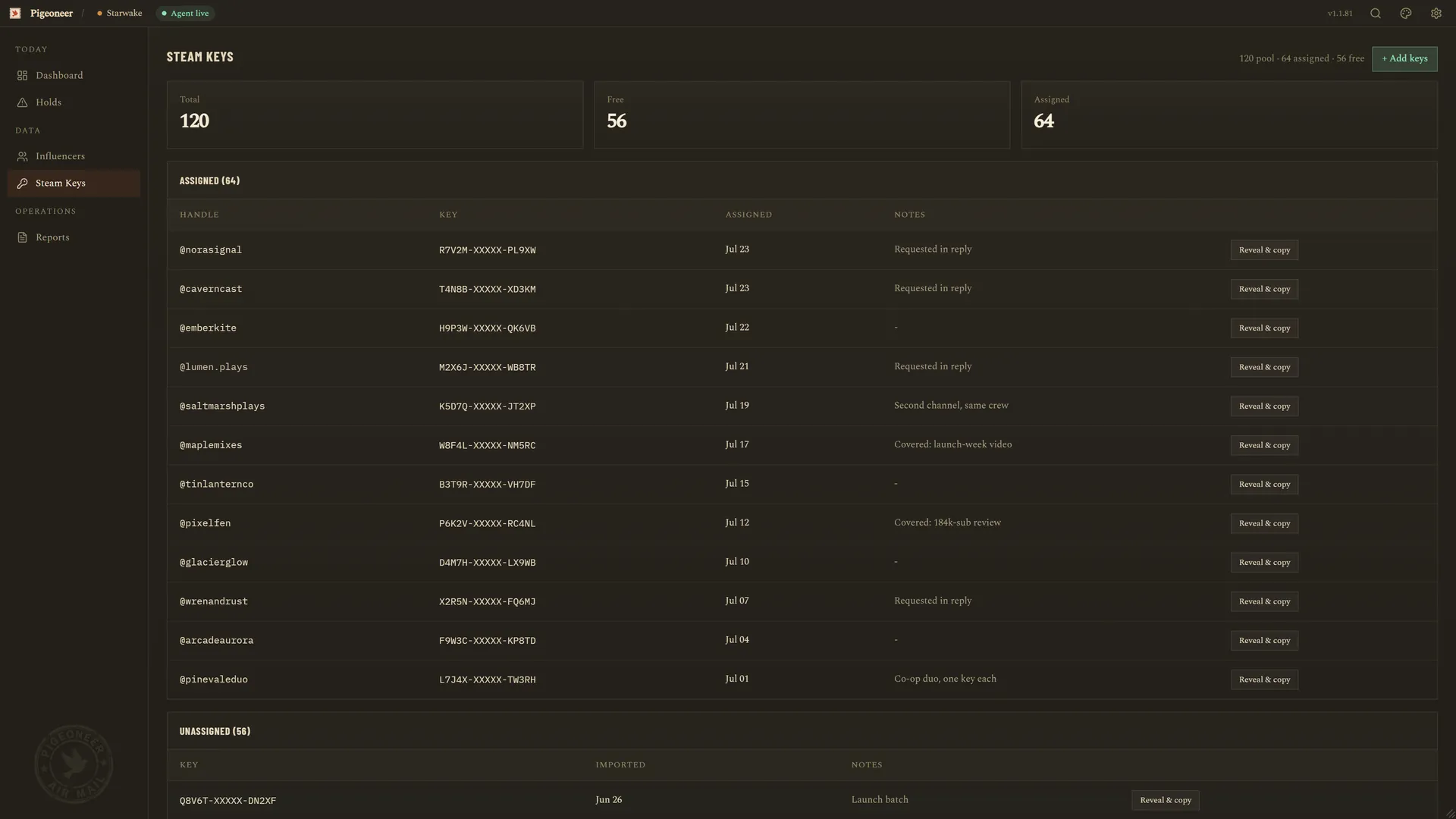Click the Add keys button
The height and width of the screenshot is (819, 1456).
pyautogui.click(x=1404, y=58)
